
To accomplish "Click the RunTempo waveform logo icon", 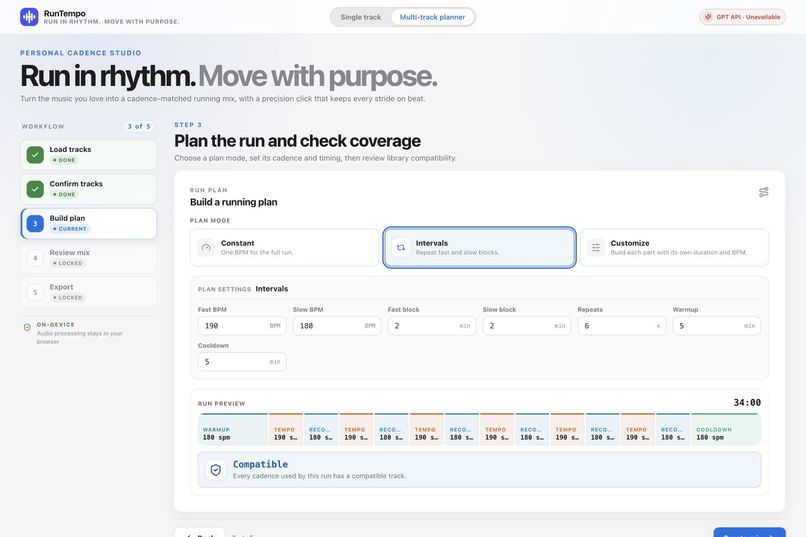I will click(x=29, y=17).
